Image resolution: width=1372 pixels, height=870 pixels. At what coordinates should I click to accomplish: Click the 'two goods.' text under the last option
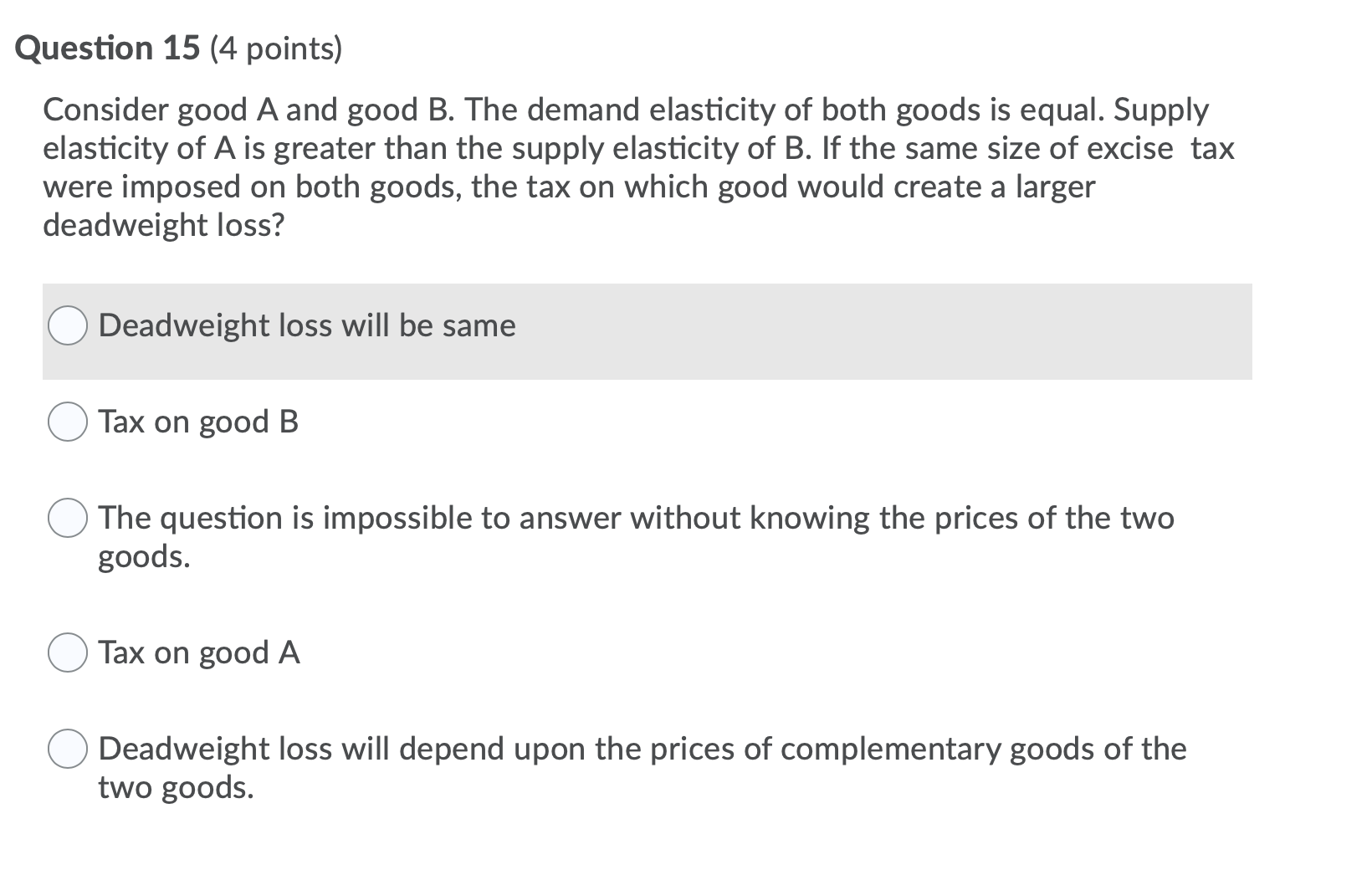(x=176, y=787)
